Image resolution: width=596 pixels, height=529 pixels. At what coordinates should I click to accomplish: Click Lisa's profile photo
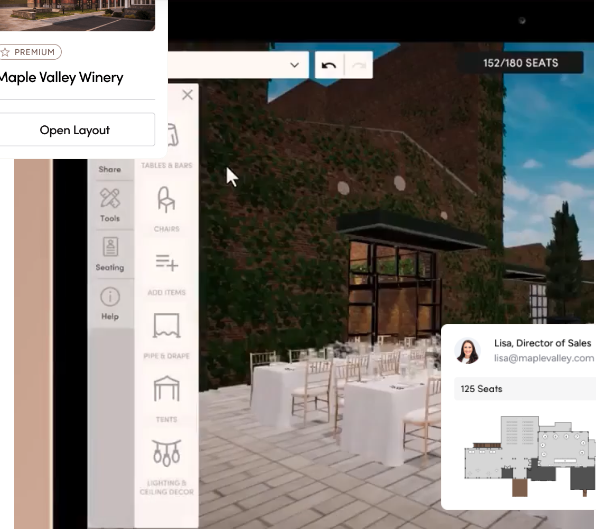467,350
